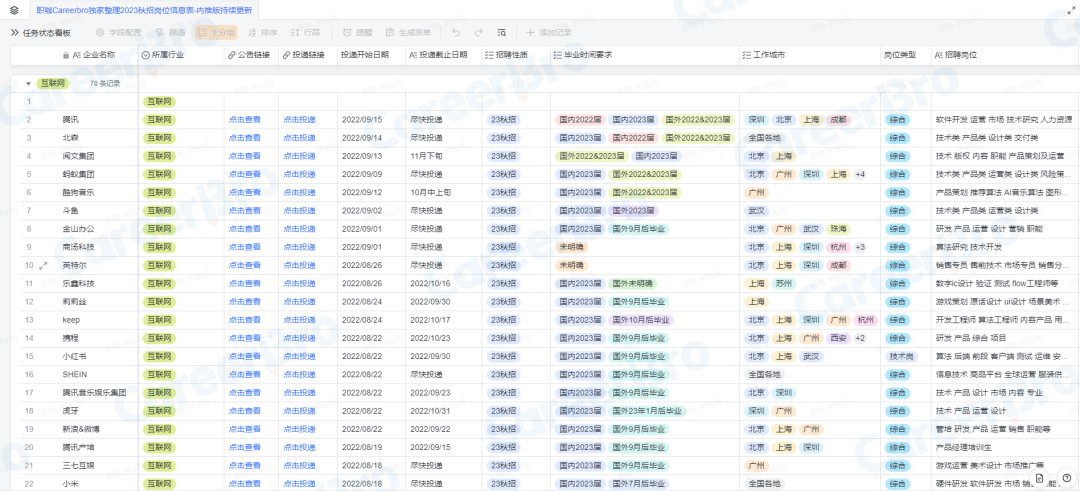Screen dimensions: 1080x491
Task: Open the 提醒 reminder tool
Action: [357, 32]
